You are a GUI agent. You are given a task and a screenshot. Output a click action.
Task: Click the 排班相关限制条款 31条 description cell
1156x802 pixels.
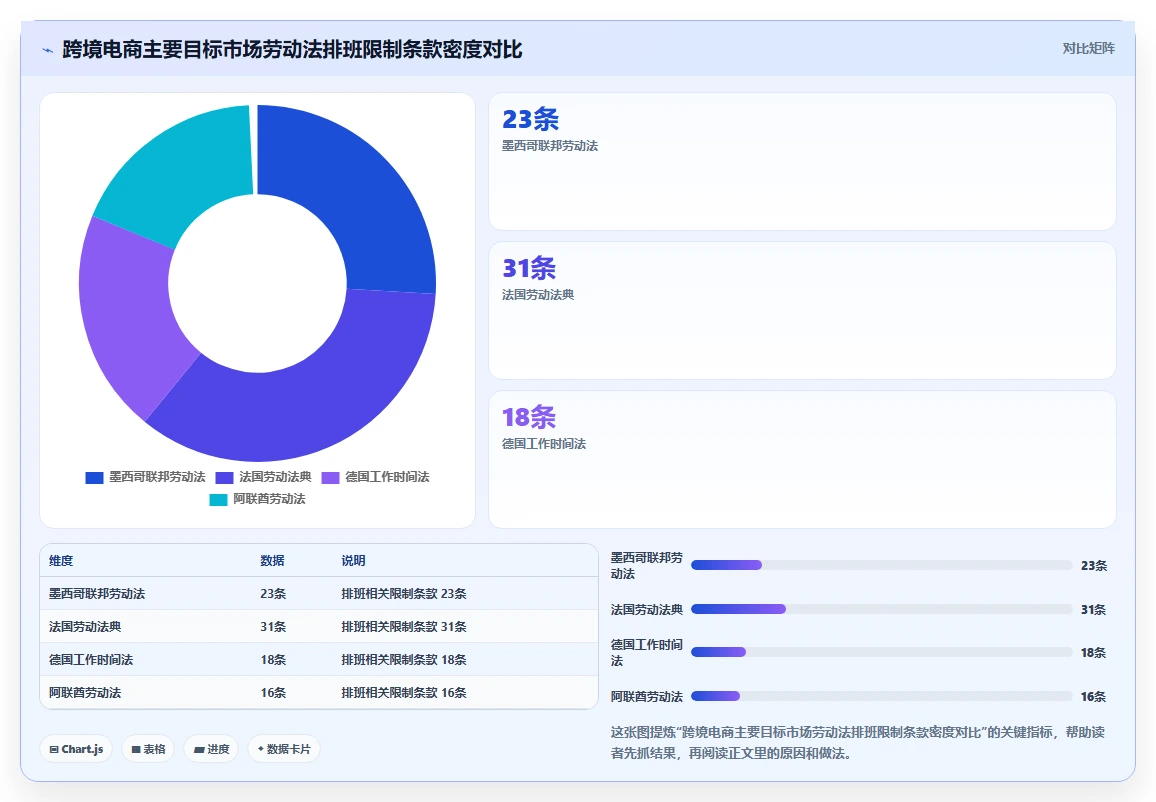[x=403, y=627]
